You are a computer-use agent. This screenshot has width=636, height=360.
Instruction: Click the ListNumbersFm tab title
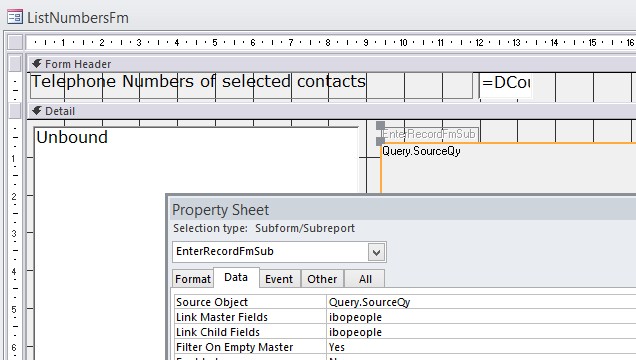click(x=78, y=18)
